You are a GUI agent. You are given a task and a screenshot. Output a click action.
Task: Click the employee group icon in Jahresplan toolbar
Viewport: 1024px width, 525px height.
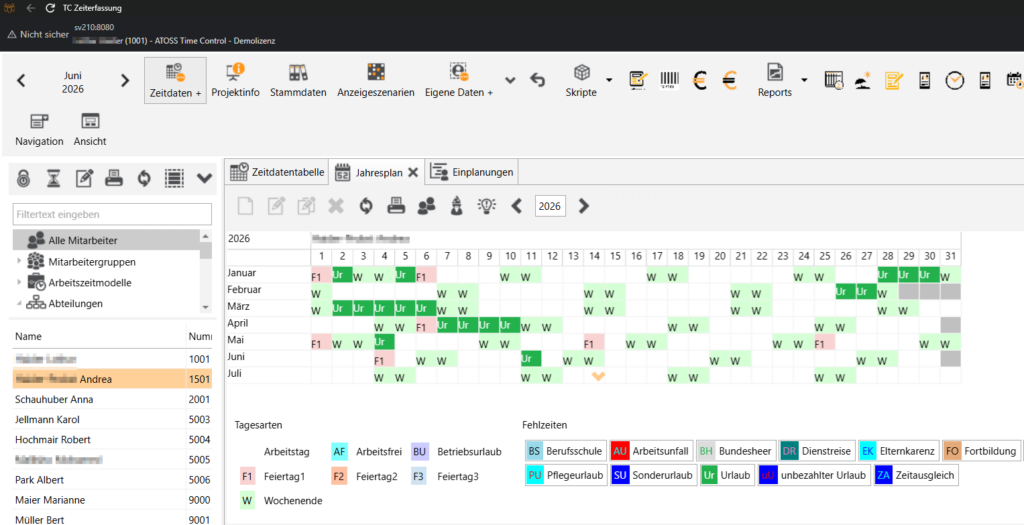pyautogui.click(x=426, y=206)
